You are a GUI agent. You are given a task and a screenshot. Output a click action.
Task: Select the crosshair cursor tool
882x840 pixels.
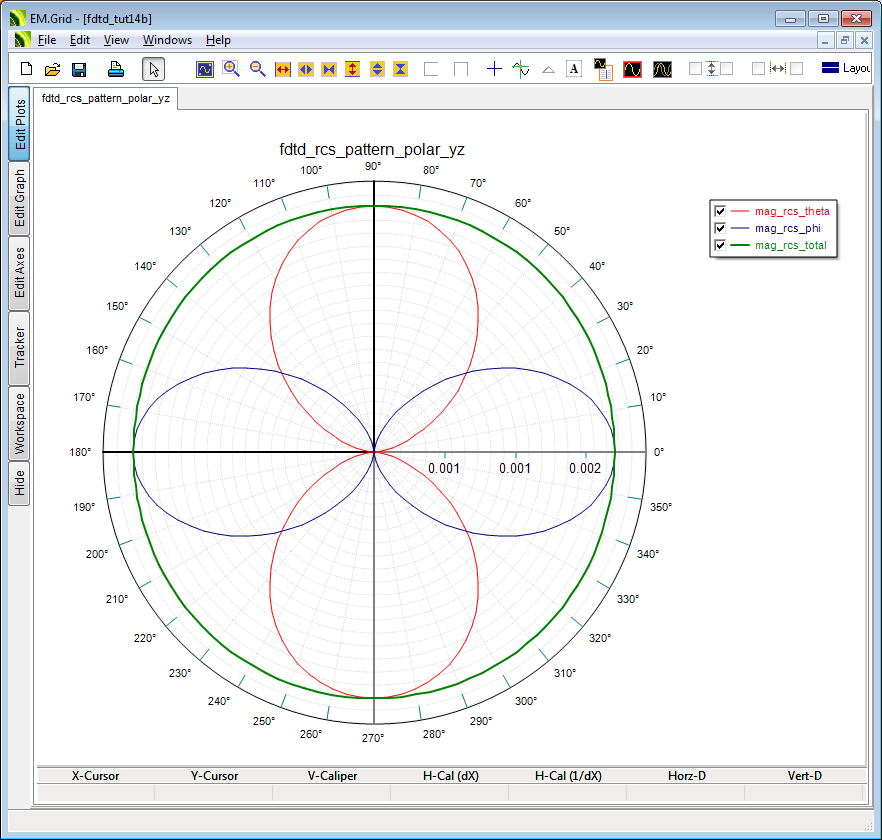pos(494,69)
